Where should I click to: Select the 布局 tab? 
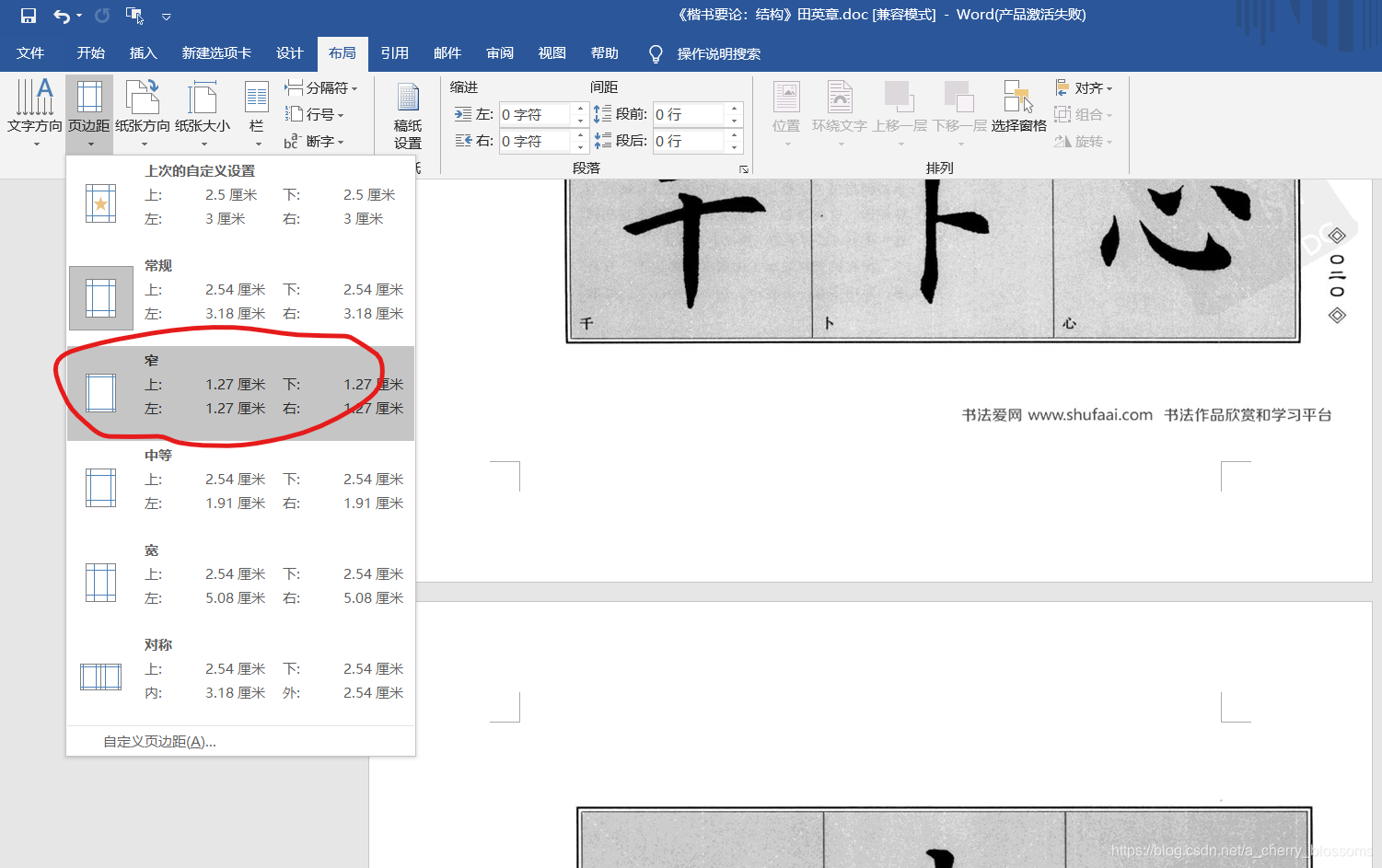pyautogui.click(x=343, y=53)
